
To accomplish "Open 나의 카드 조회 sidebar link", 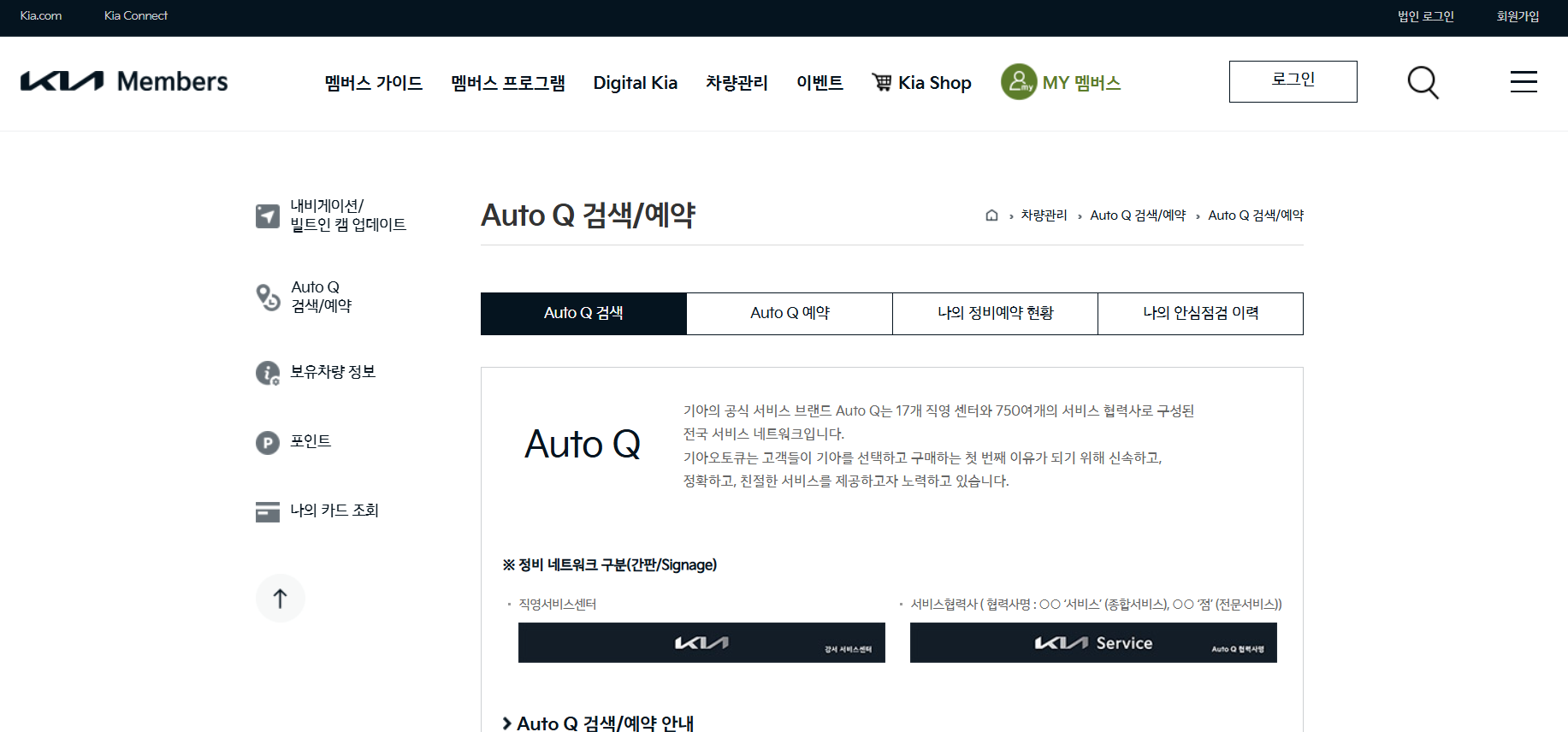I will [334, 511].
